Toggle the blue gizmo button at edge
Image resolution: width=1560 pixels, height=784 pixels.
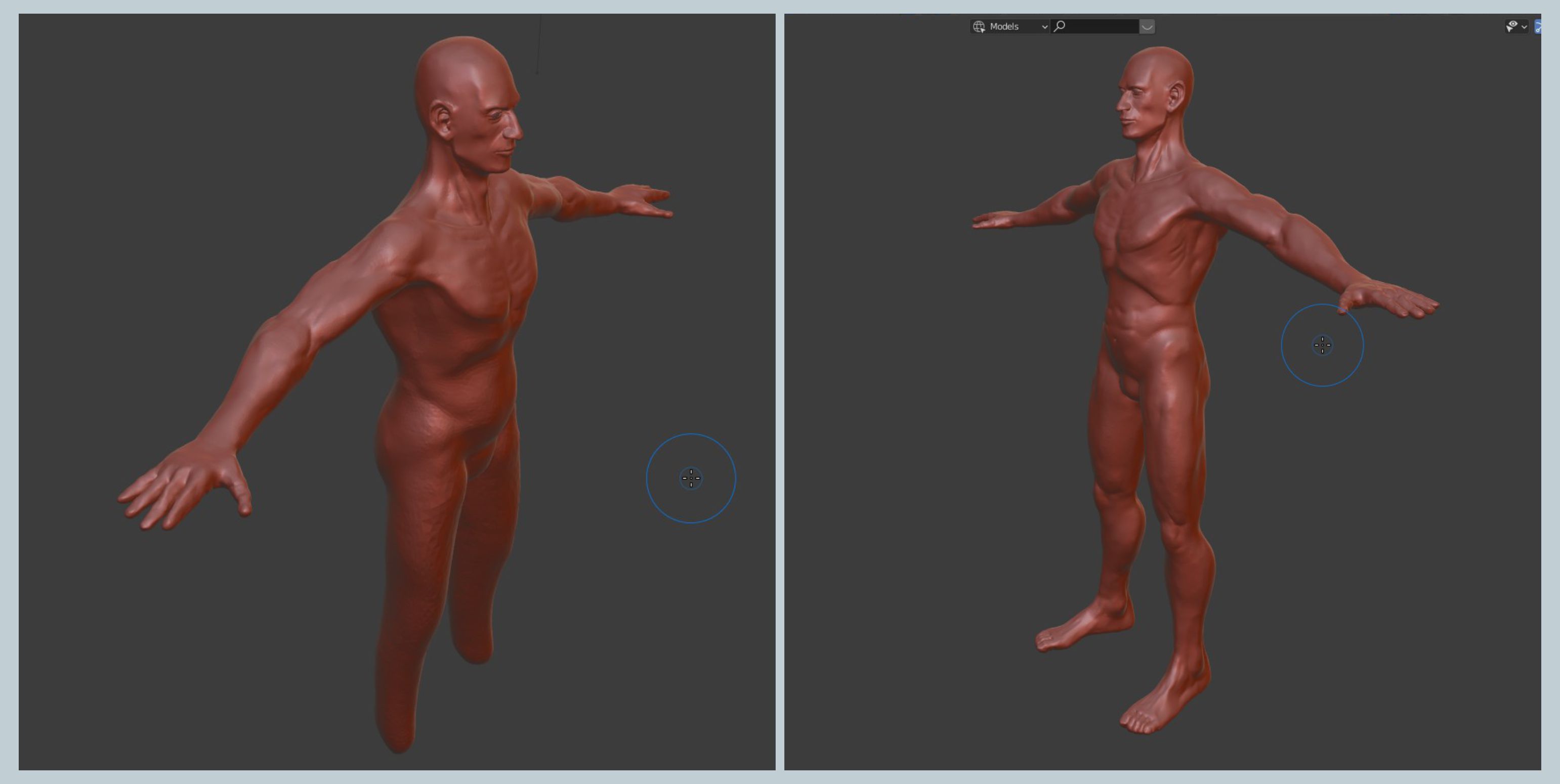click(1538, 27)
